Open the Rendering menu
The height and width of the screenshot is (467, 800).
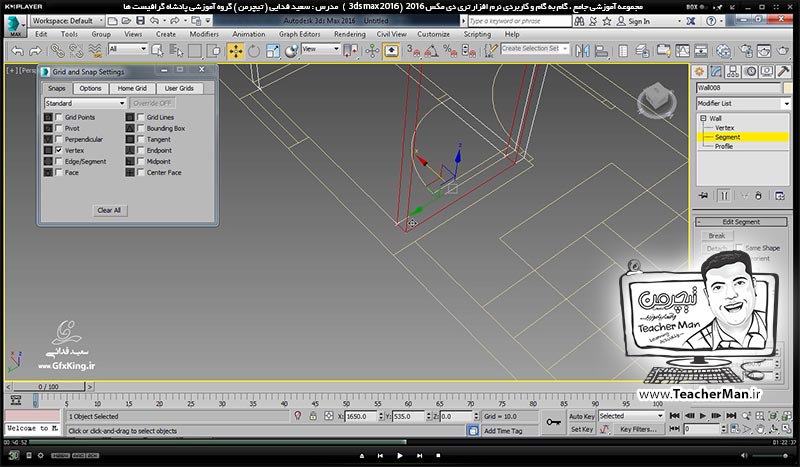pos(349,34)
